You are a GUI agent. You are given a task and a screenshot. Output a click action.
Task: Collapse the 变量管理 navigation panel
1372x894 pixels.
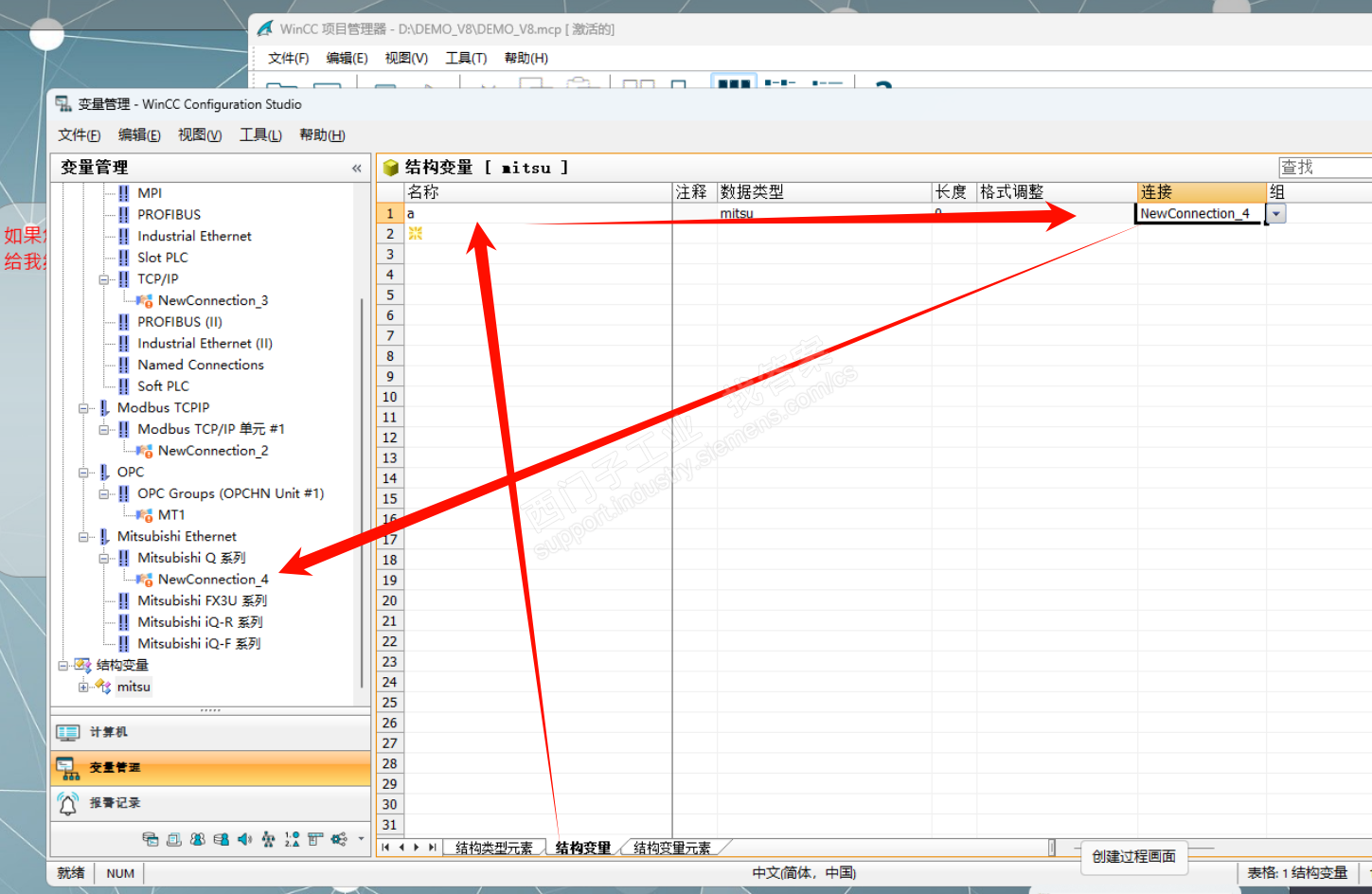[357, 169]
